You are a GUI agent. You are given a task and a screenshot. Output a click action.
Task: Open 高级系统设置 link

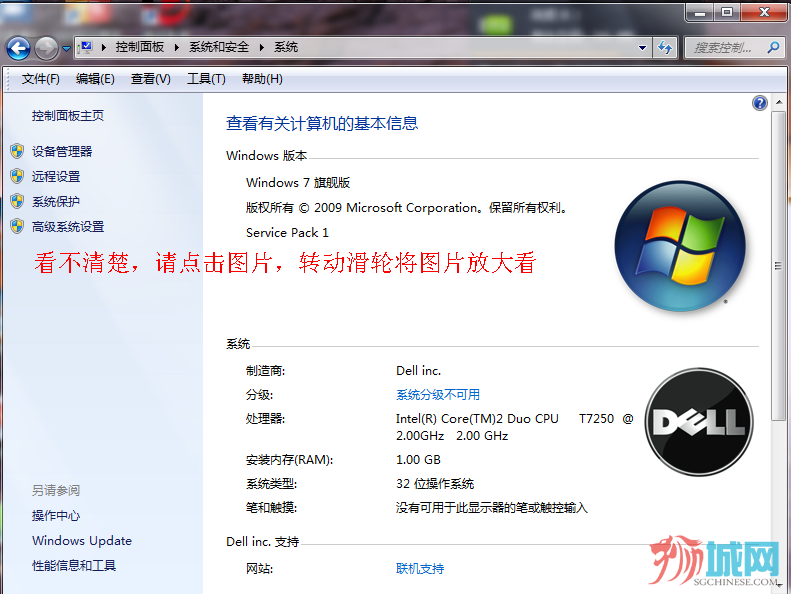pyautogui.click(x=68, y=227)
